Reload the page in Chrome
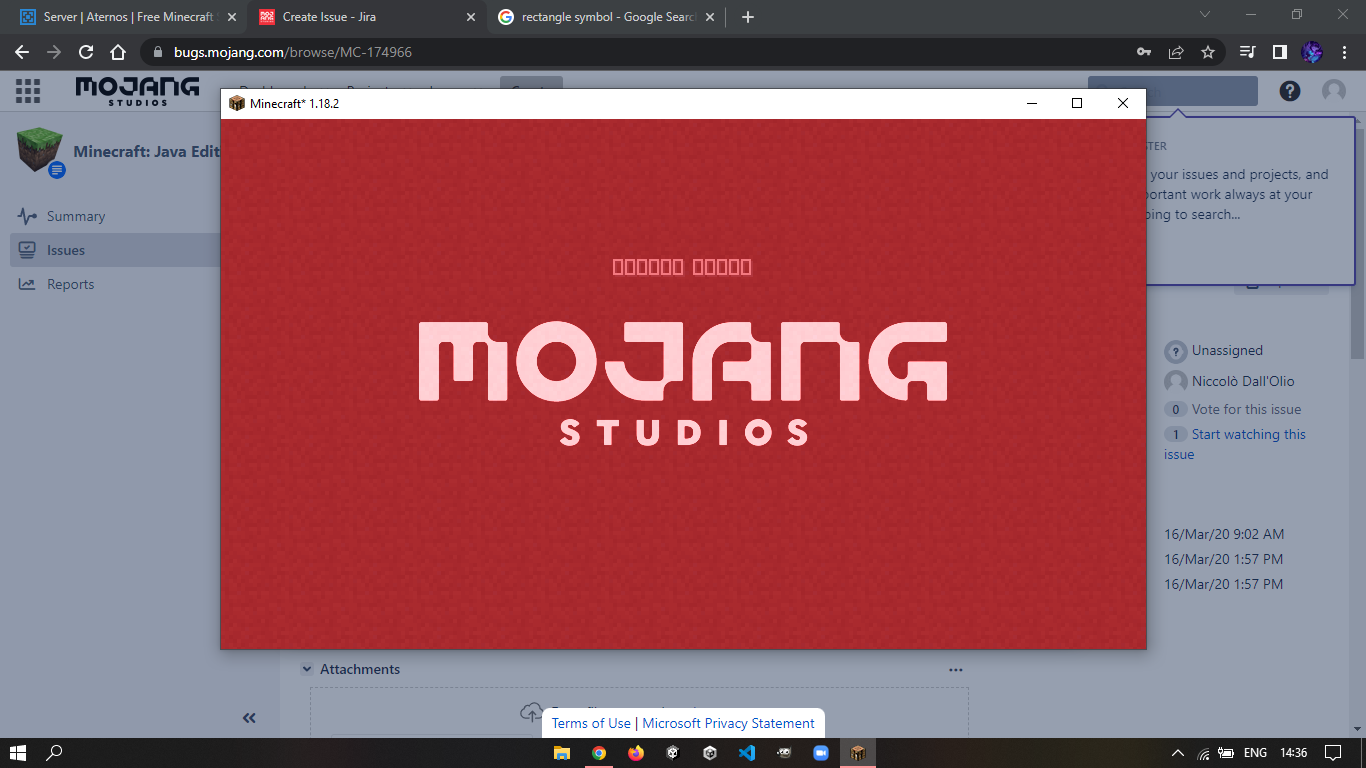 86,52
